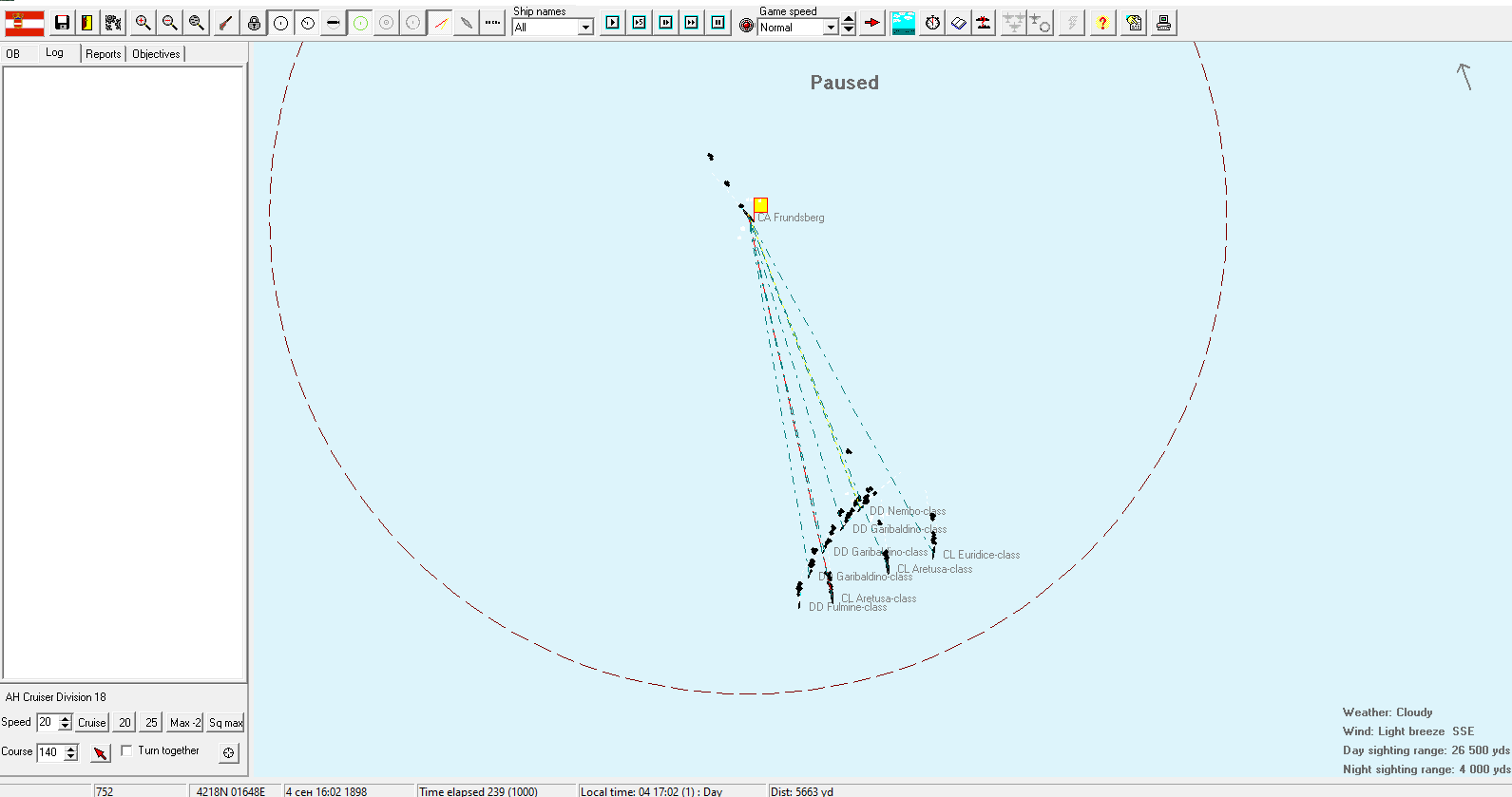Click the Cruise speed button
The width and height of the screenshot is (1512, 797).
point(92,723)
